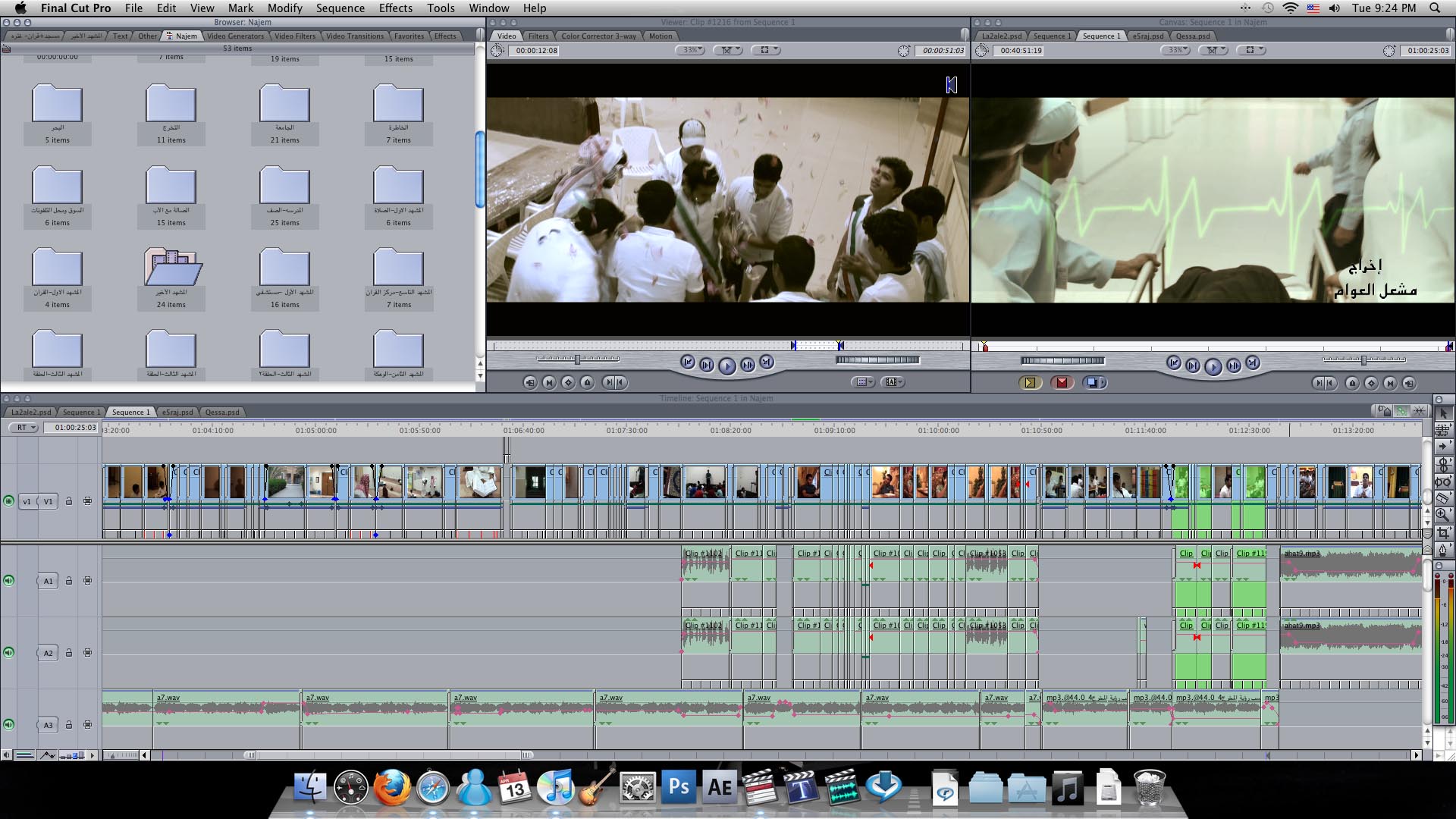
Task: Add marker in Viewer
Action: 587,383
